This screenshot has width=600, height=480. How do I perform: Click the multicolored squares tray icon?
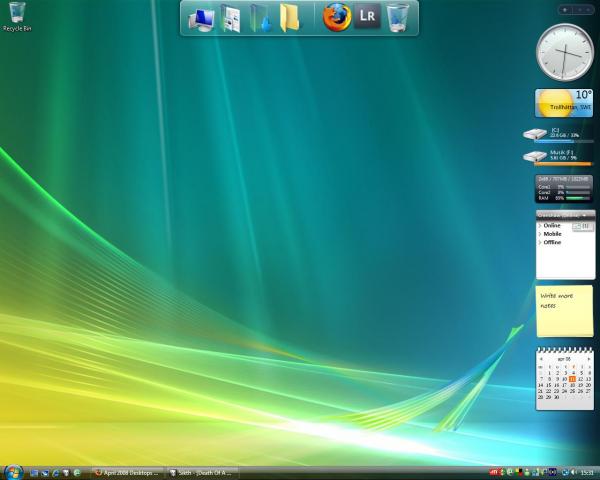click(519, 472)
